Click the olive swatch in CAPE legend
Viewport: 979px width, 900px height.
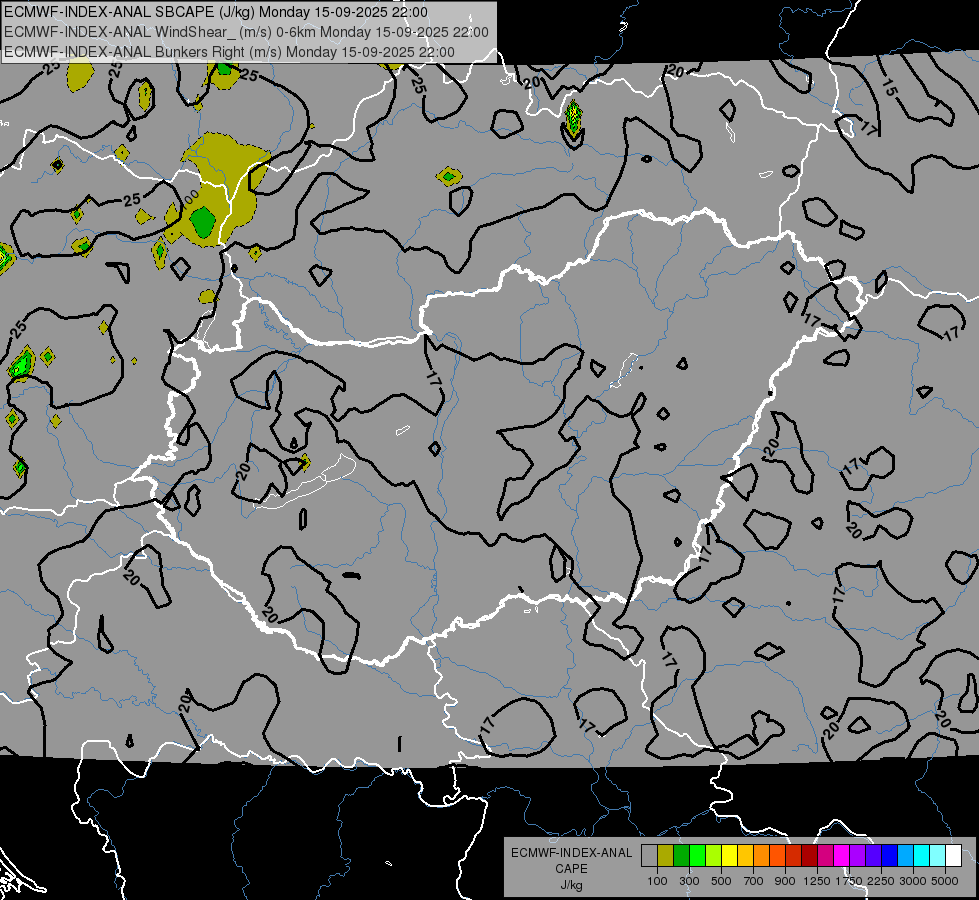click(x=666, y=856)
